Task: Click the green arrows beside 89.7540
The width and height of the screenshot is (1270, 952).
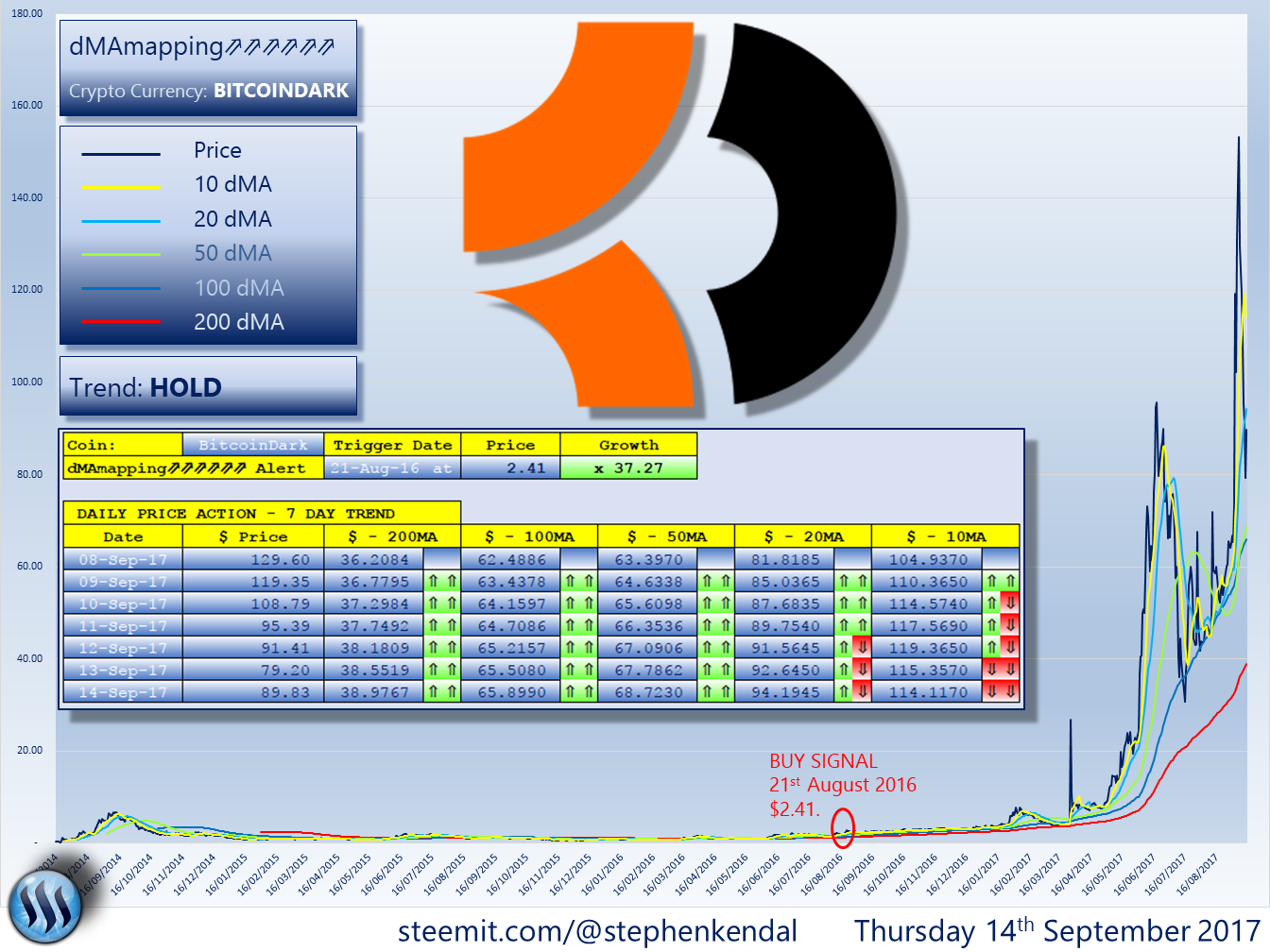Action: (852, 626)
